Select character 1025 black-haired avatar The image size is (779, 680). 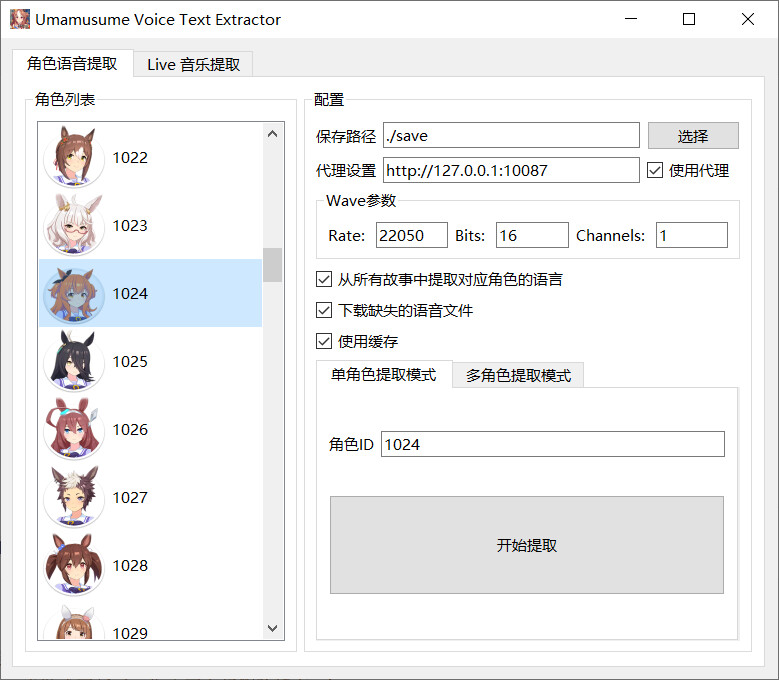(x=74, y=361)
